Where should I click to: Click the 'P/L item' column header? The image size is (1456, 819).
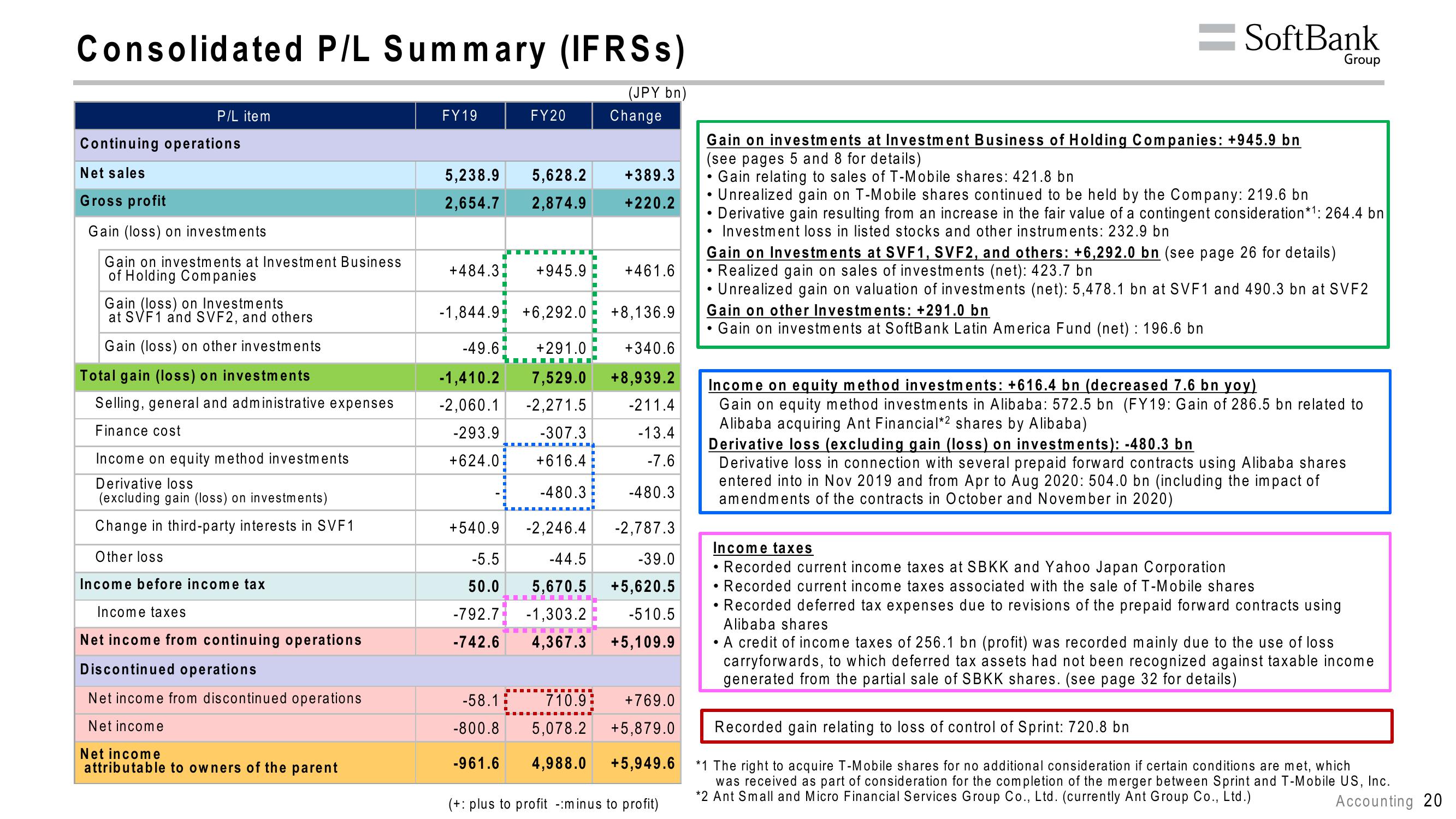244,116
